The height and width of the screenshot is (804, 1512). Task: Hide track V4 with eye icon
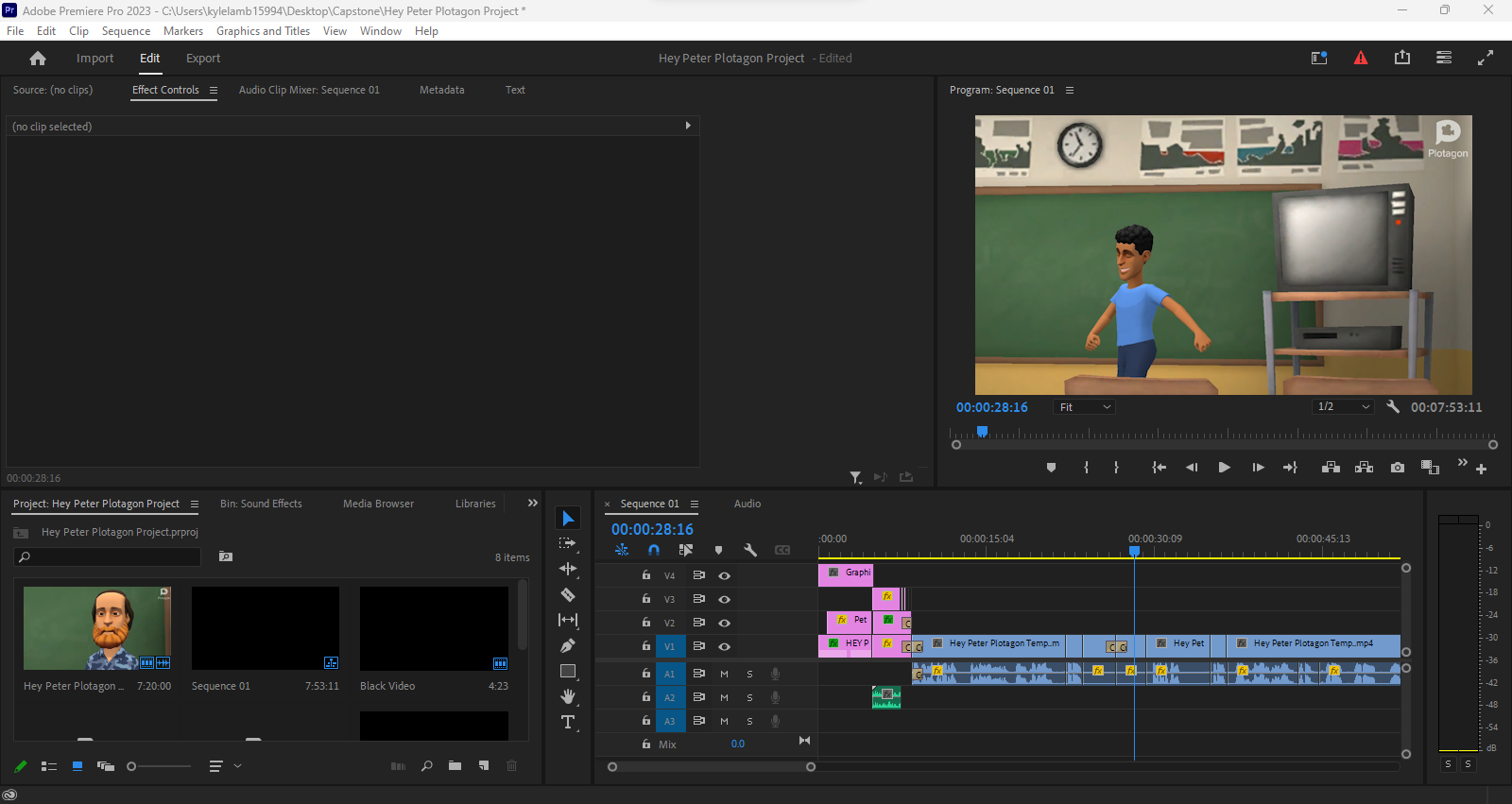(x=725, y=575)
